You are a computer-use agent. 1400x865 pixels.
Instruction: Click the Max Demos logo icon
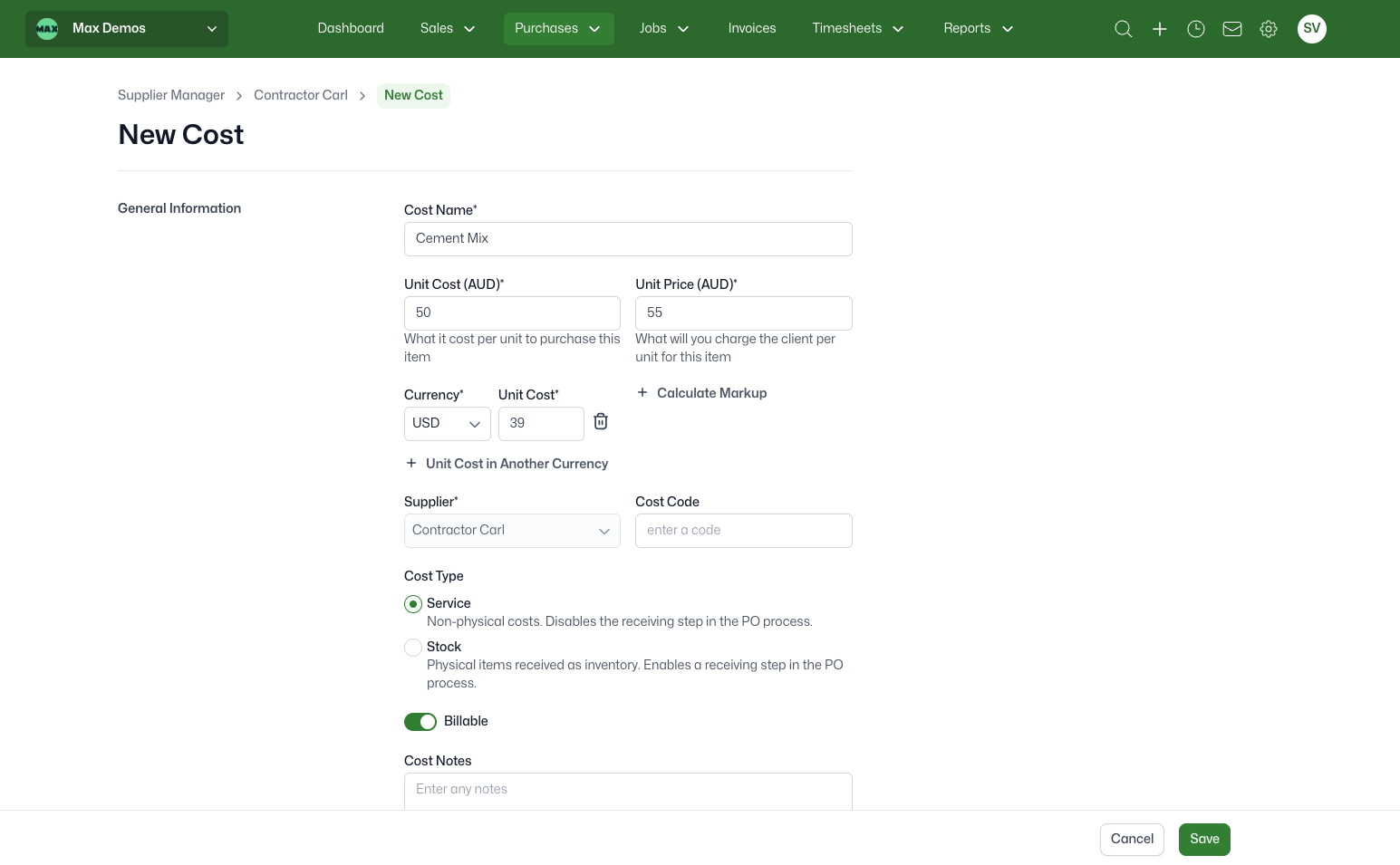(x=47, y=29)
